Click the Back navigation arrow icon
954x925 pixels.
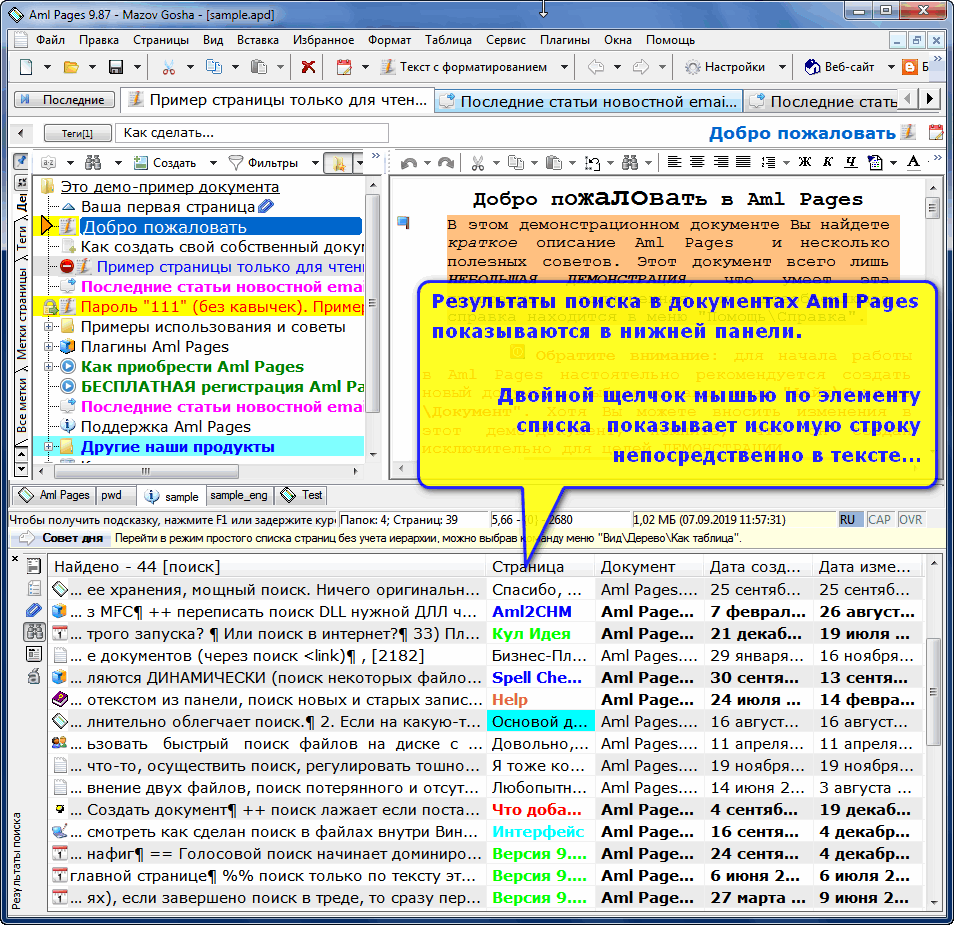click(x=596, y=67)
